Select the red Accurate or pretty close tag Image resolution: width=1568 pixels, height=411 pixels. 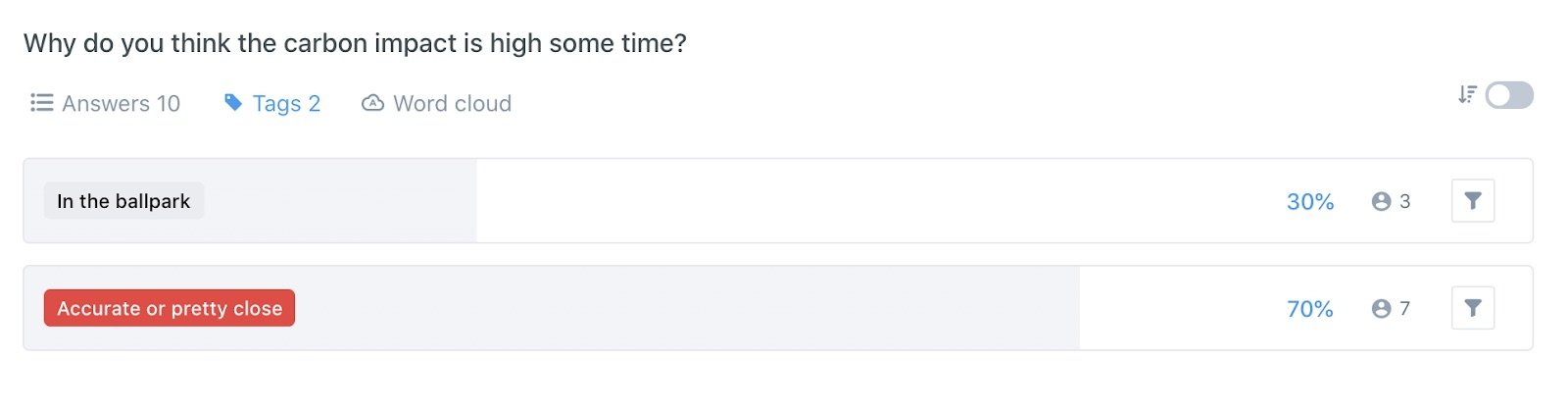tap(170, 308)
